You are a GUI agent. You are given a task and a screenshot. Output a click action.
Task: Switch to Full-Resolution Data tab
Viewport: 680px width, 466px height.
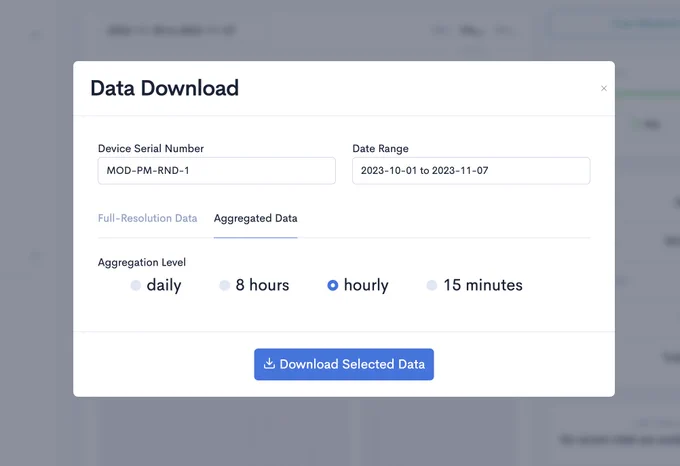(x=147, y=218)
